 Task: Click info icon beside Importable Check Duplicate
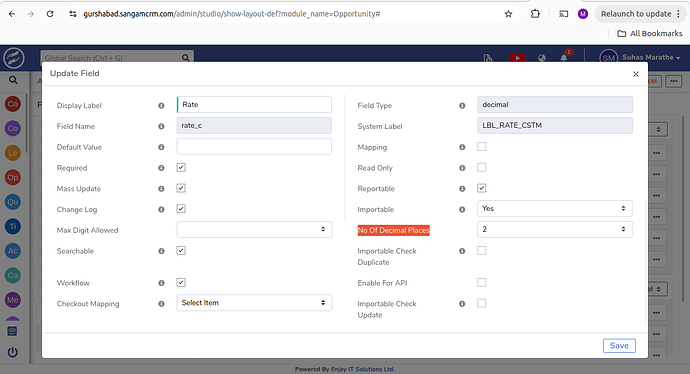(x=462, y=251)
